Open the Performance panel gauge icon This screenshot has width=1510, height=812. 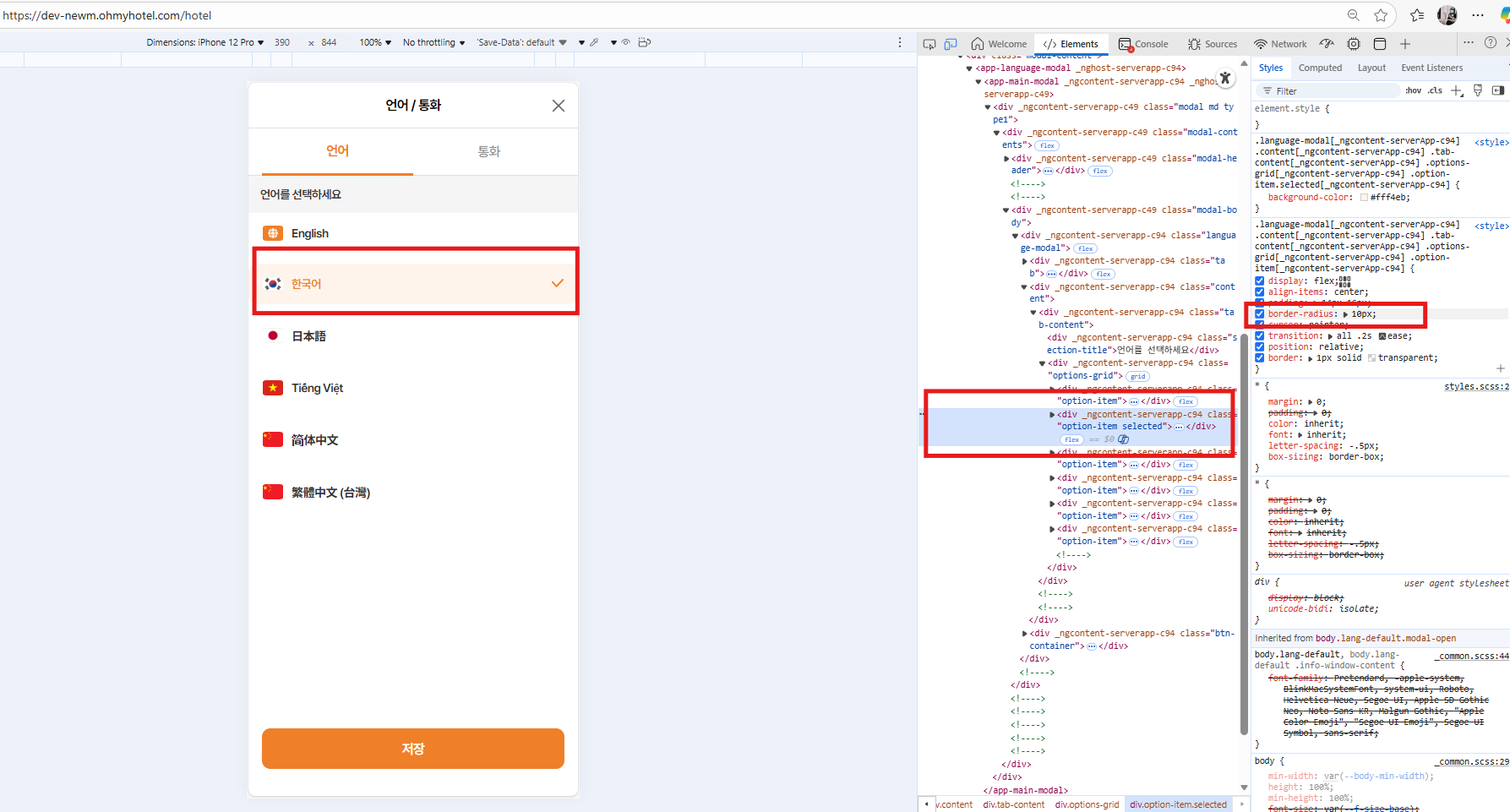(1327, 44)
